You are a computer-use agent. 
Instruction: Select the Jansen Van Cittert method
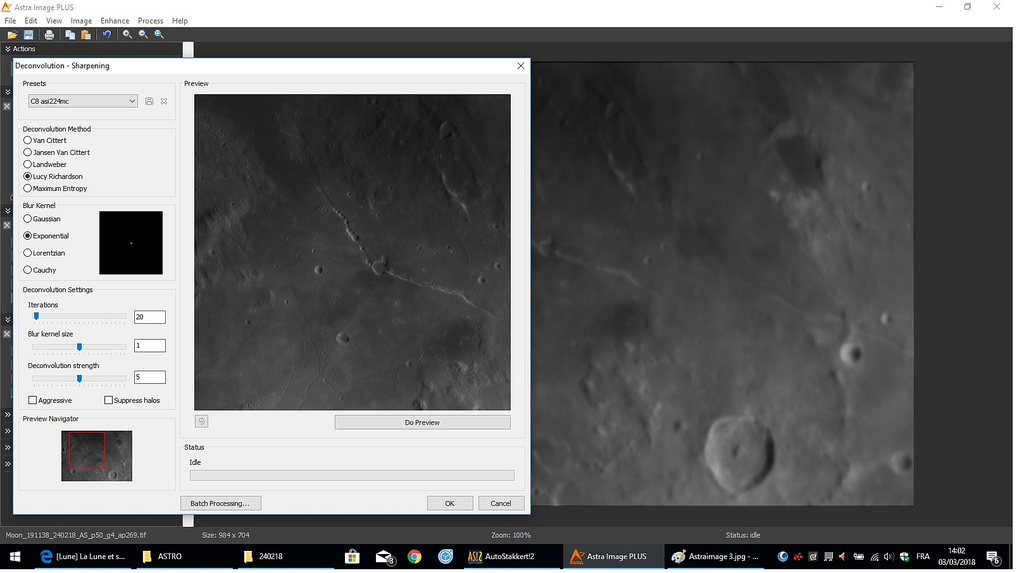click(x=57, y=153)
